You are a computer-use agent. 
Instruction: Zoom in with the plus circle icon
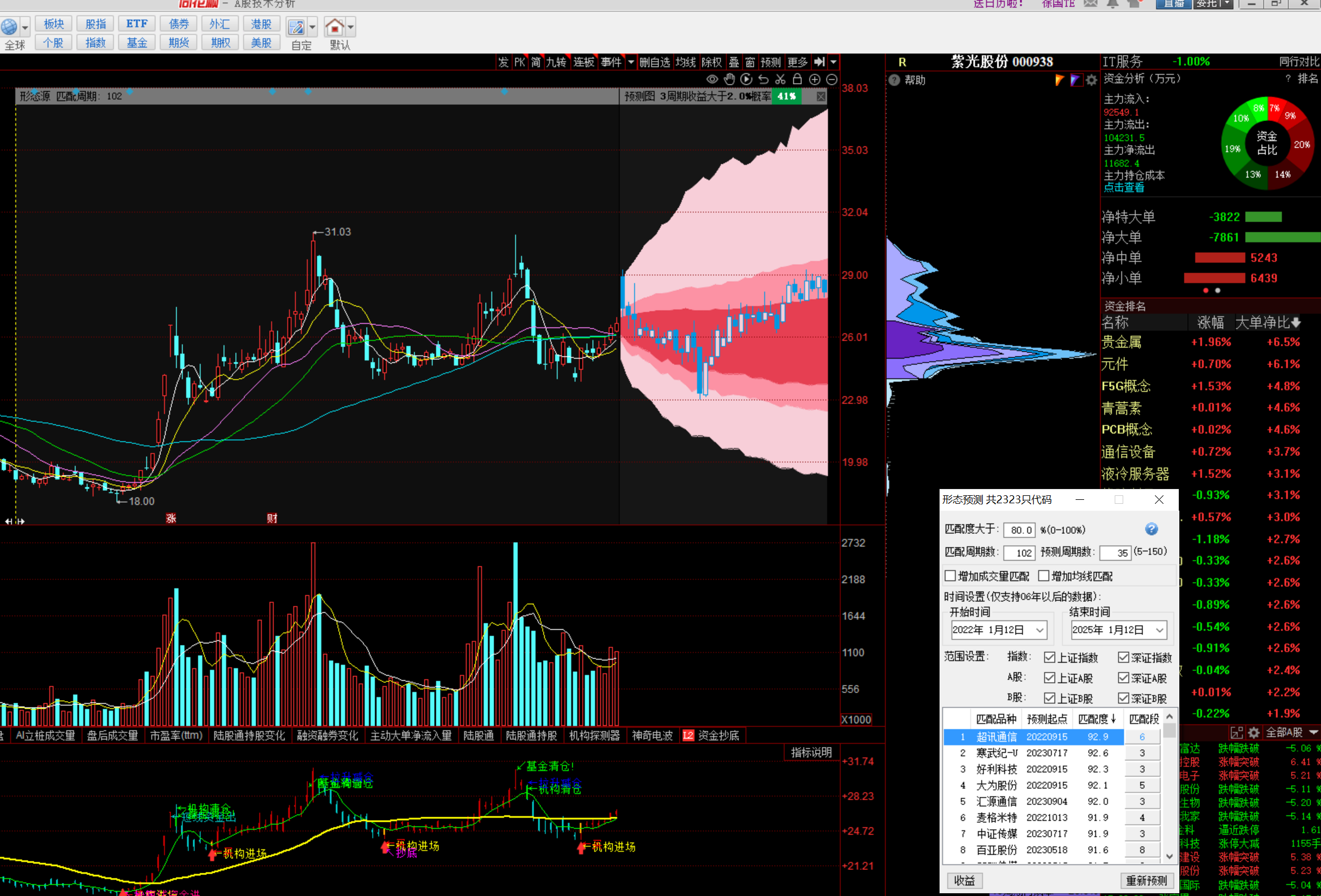[814, 79]
